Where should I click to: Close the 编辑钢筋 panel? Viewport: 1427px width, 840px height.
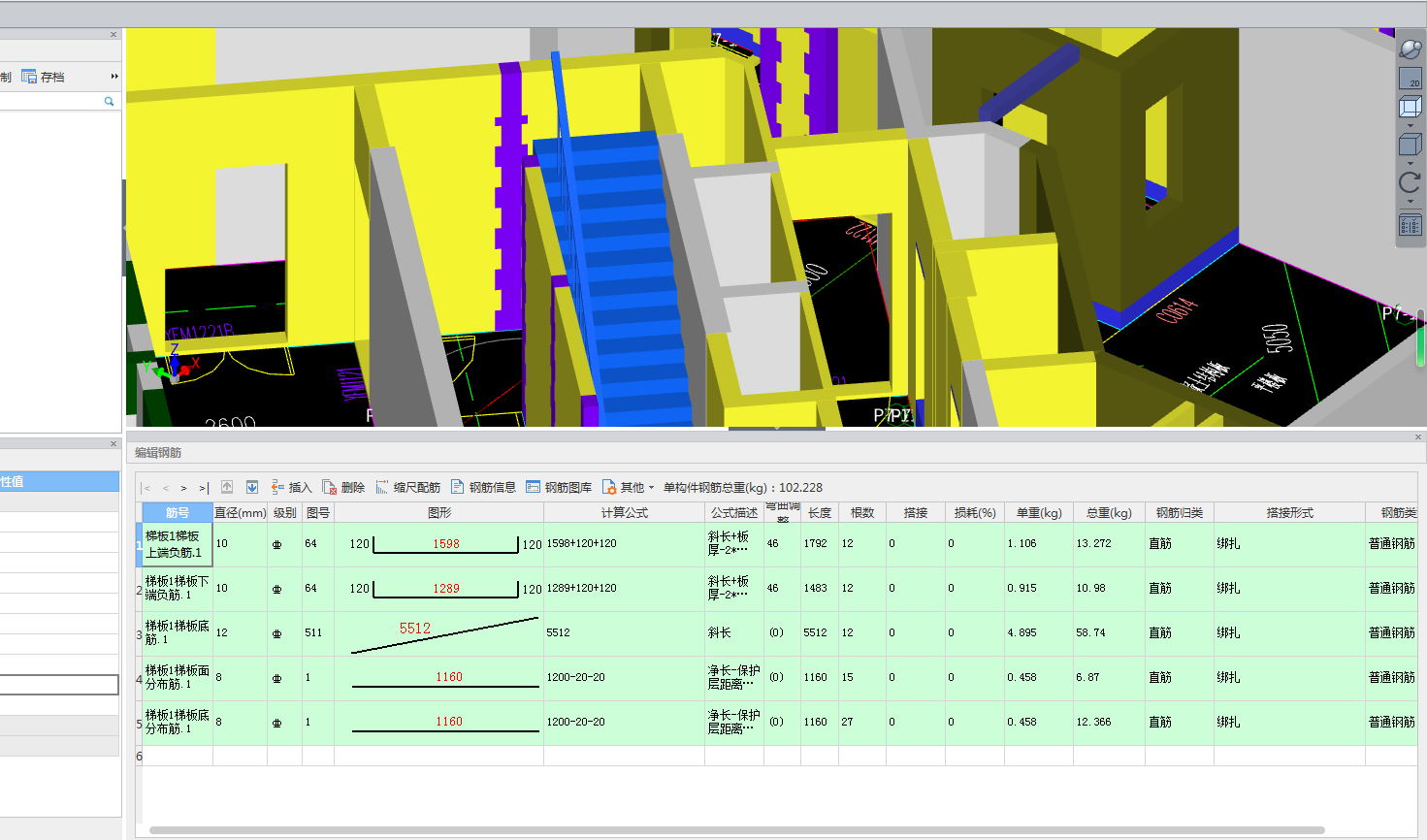1418,437
